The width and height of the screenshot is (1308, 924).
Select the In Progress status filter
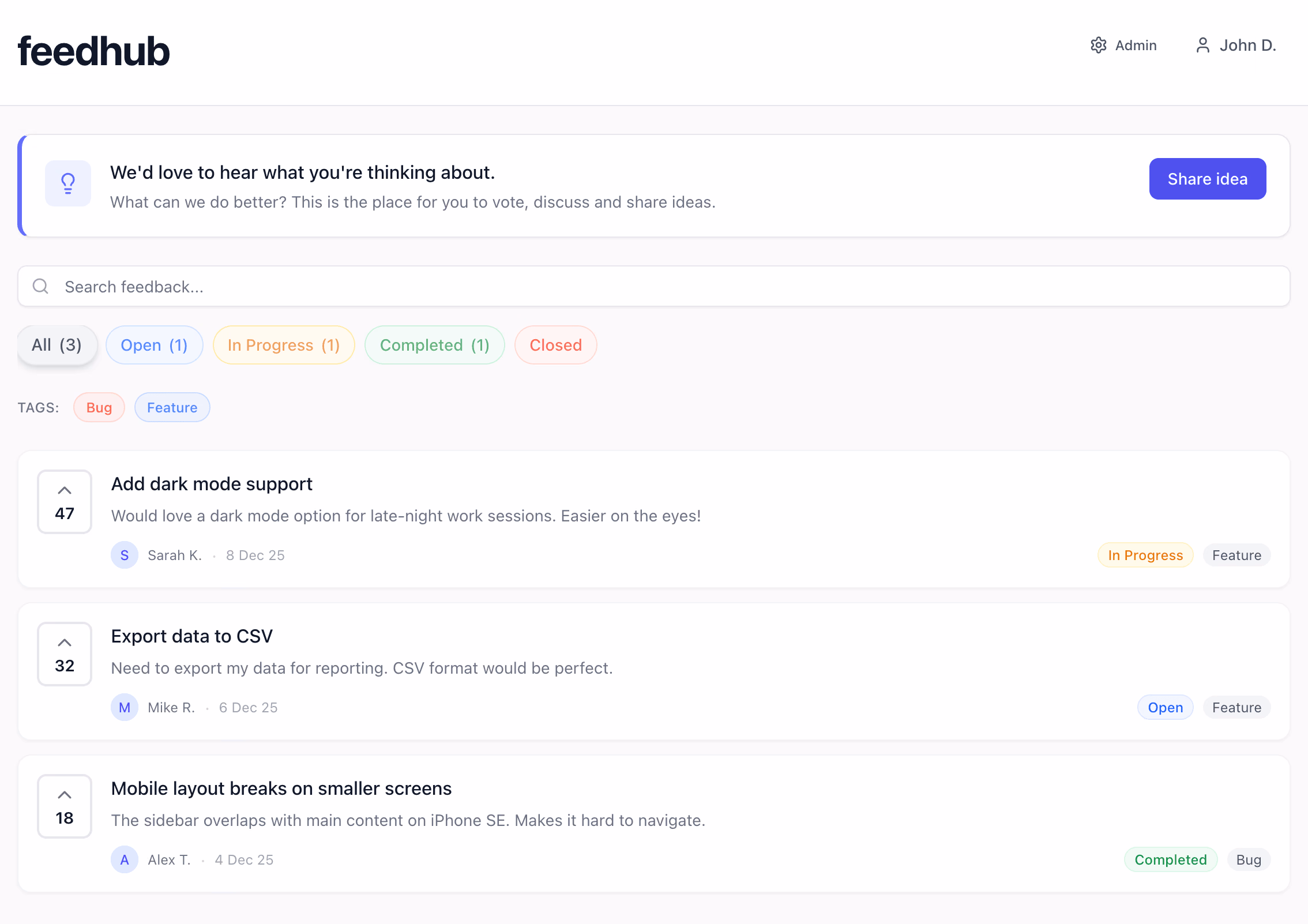click(x=283, y=345)
